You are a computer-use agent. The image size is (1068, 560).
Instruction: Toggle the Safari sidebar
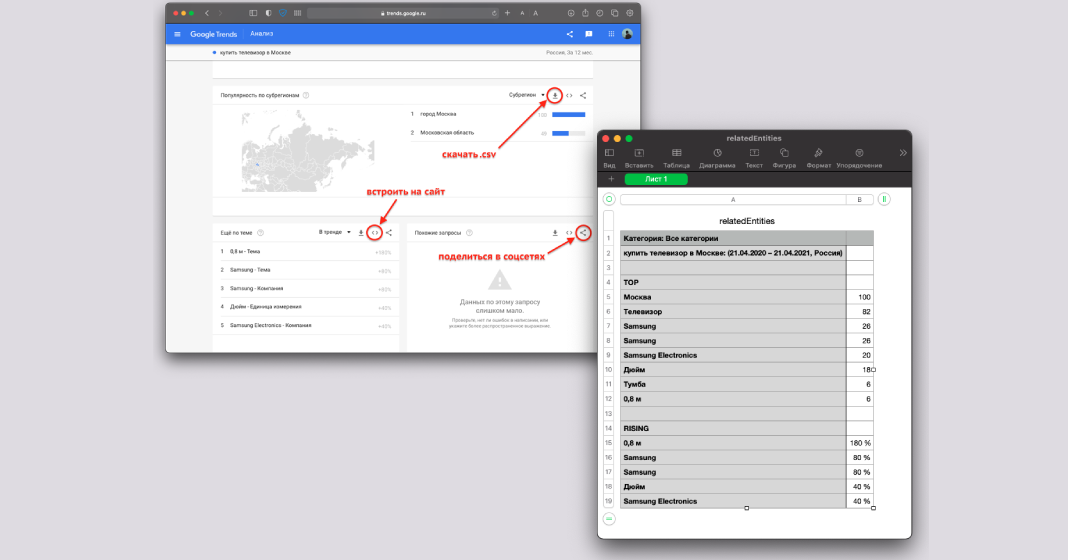pos(253,13)
